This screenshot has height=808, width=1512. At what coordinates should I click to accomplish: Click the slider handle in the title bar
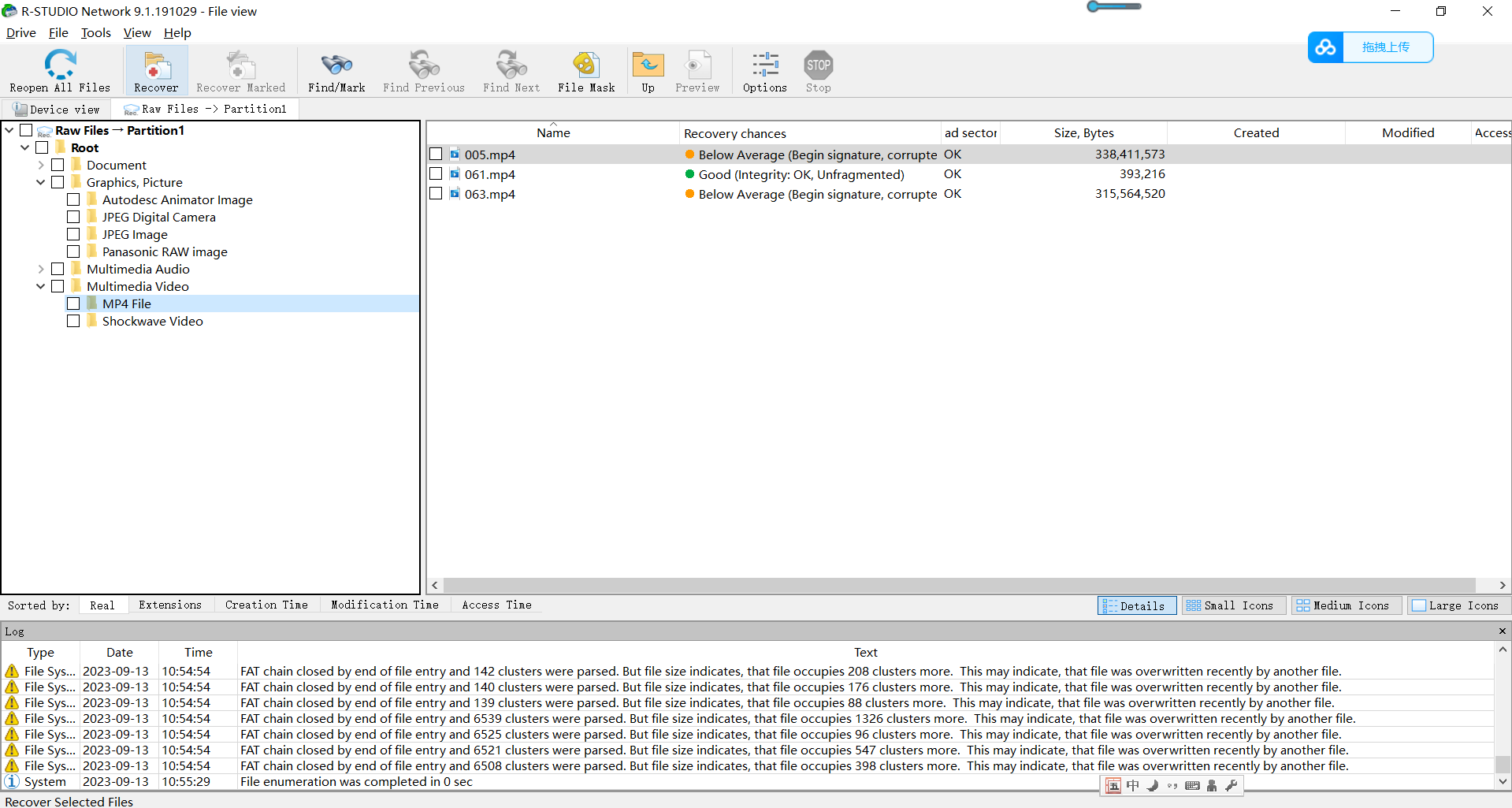pos(1094,6)
